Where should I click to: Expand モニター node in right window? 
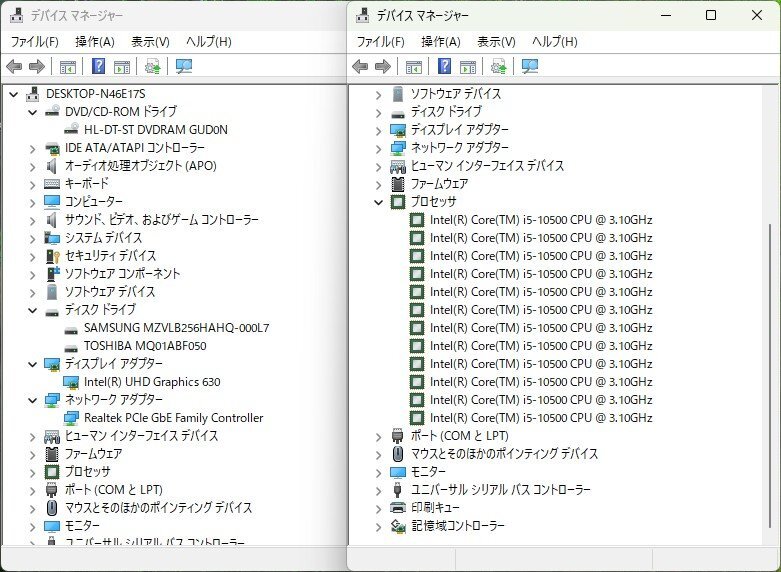pos(379,472)
